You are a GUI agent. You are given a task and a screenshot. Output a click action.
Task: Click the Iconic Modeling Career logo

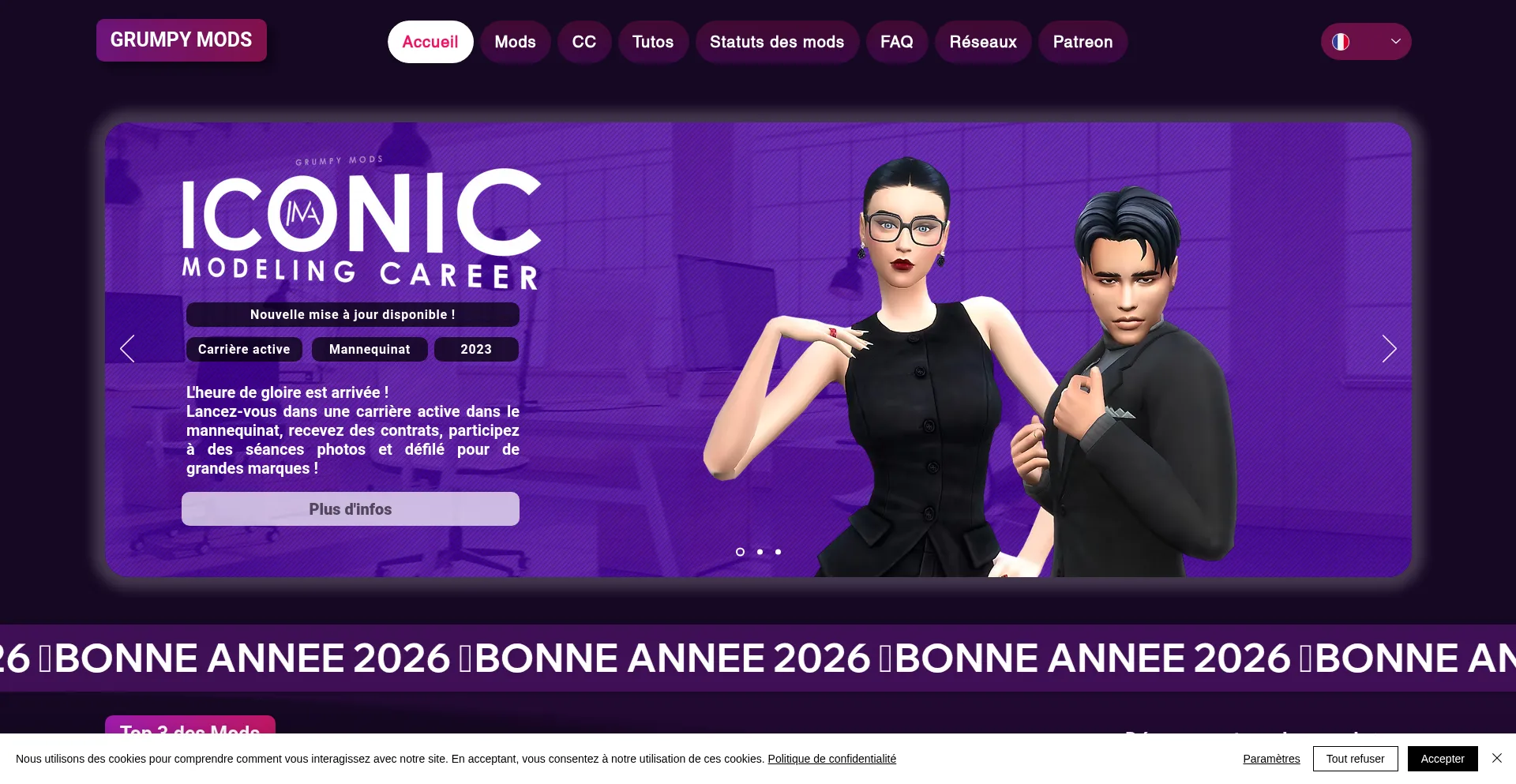tap(362, 223)
